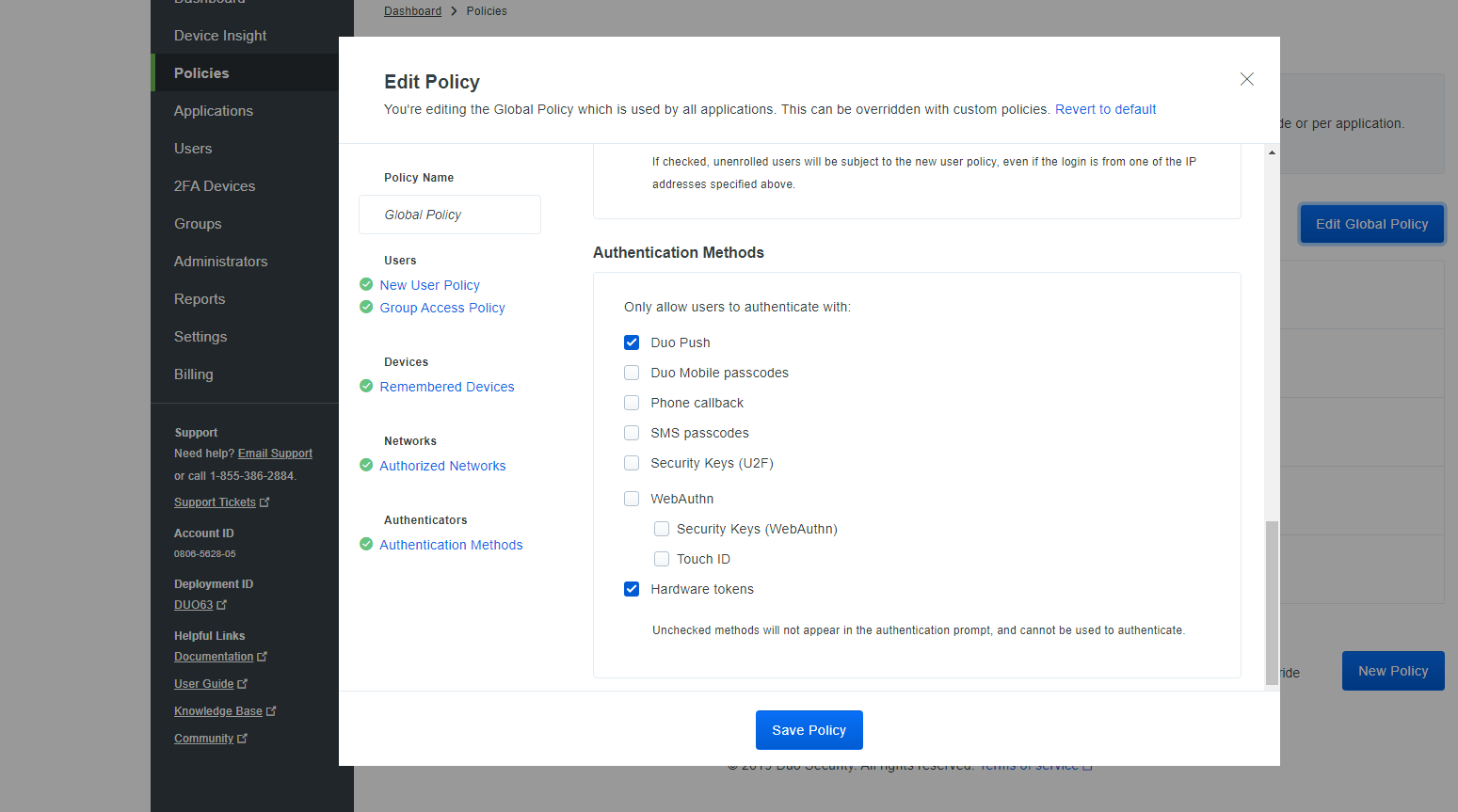
Task: Open Authentication Methods section link
Action: point(451,545)
